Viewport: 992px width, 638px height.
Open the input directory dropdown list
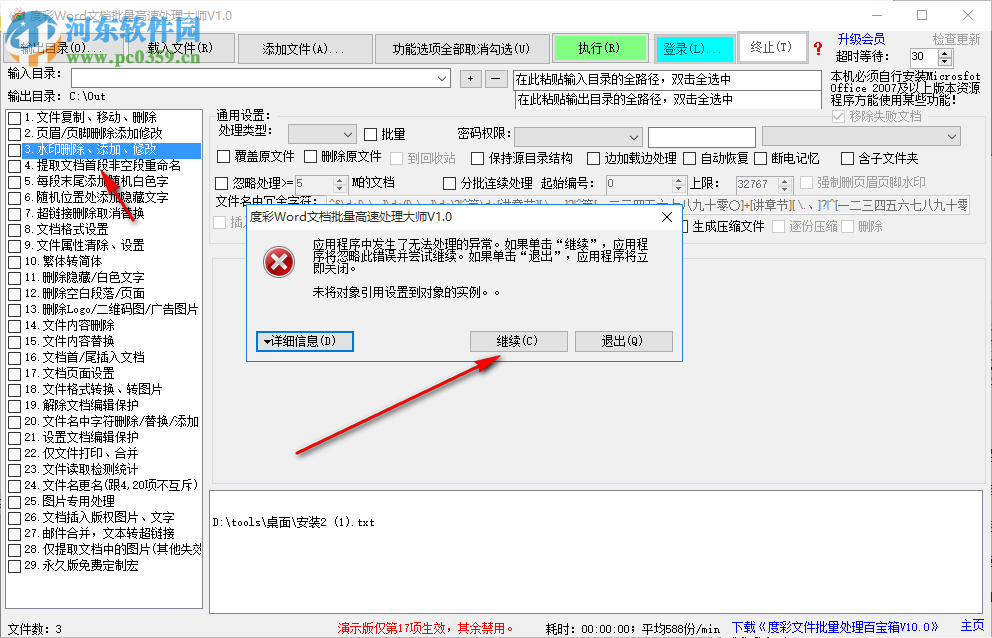pyautogui.click(x=441, y=77)
